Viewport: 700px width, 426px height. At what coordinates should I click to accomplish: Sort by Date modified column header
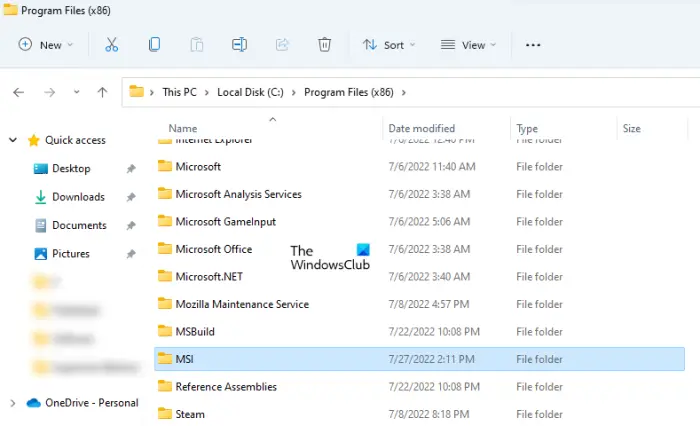coord(421,129)
